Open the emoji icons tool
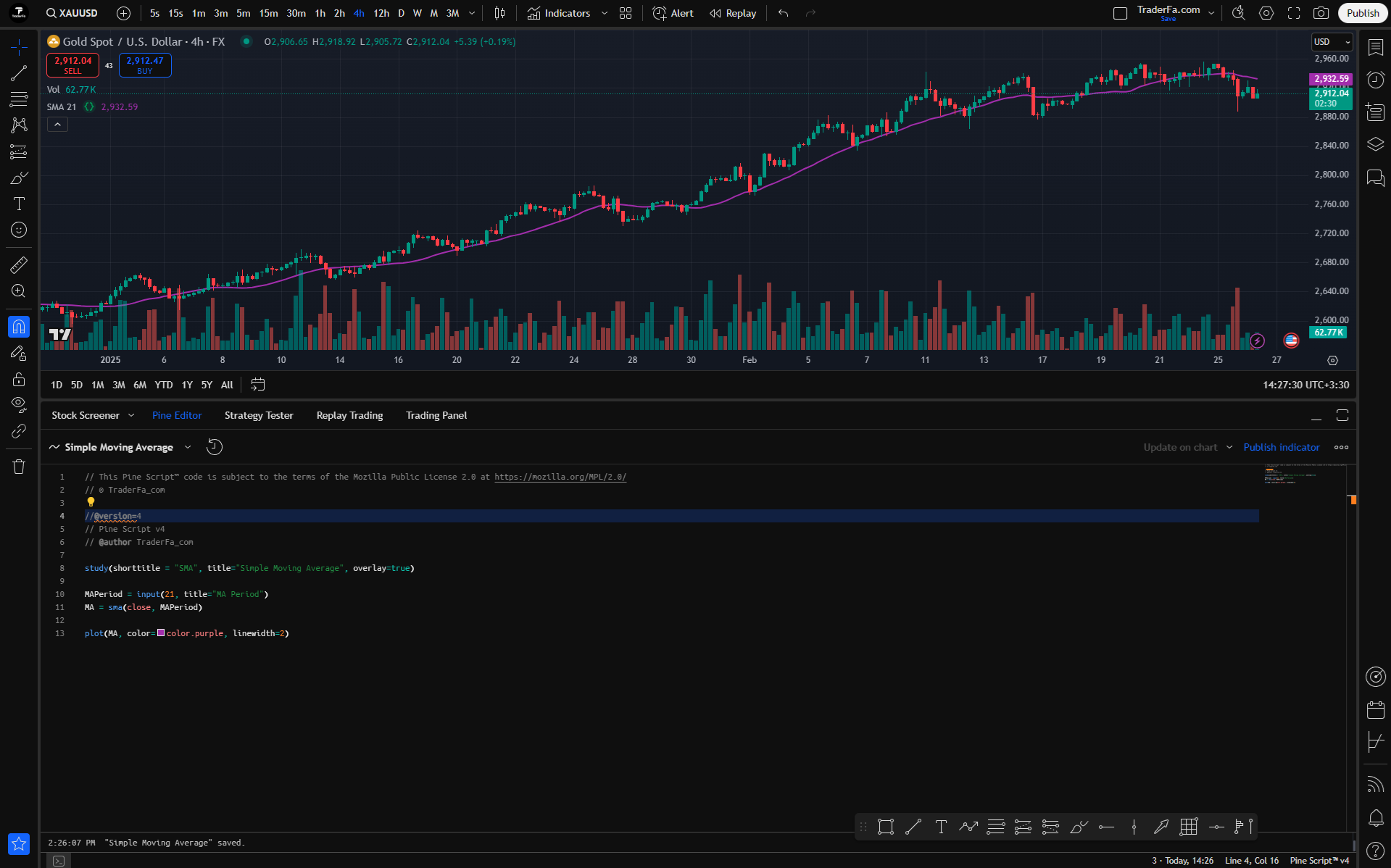 tap(19, 230)
